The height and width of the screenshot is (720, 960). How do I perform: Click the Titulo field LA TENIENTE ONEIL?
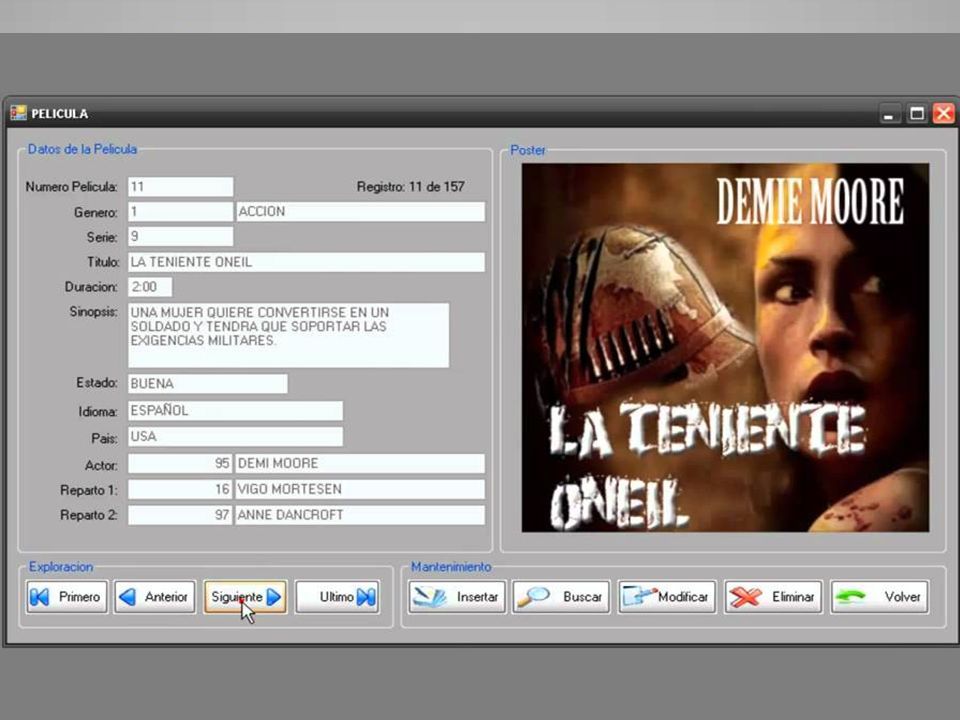[306, 262]
